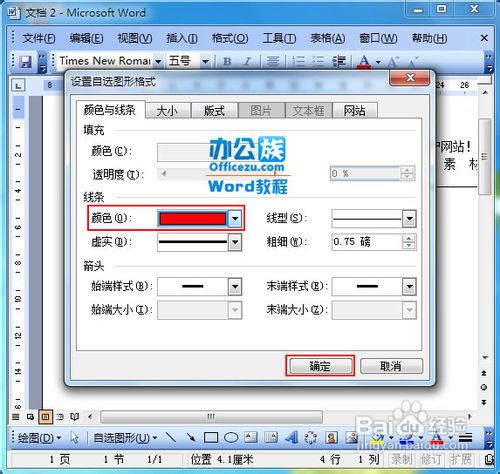Click the increase indent icon
Image resolution: width=500 pixels, height=474 pixels.
pyautogui.click(x=339, y=62)
